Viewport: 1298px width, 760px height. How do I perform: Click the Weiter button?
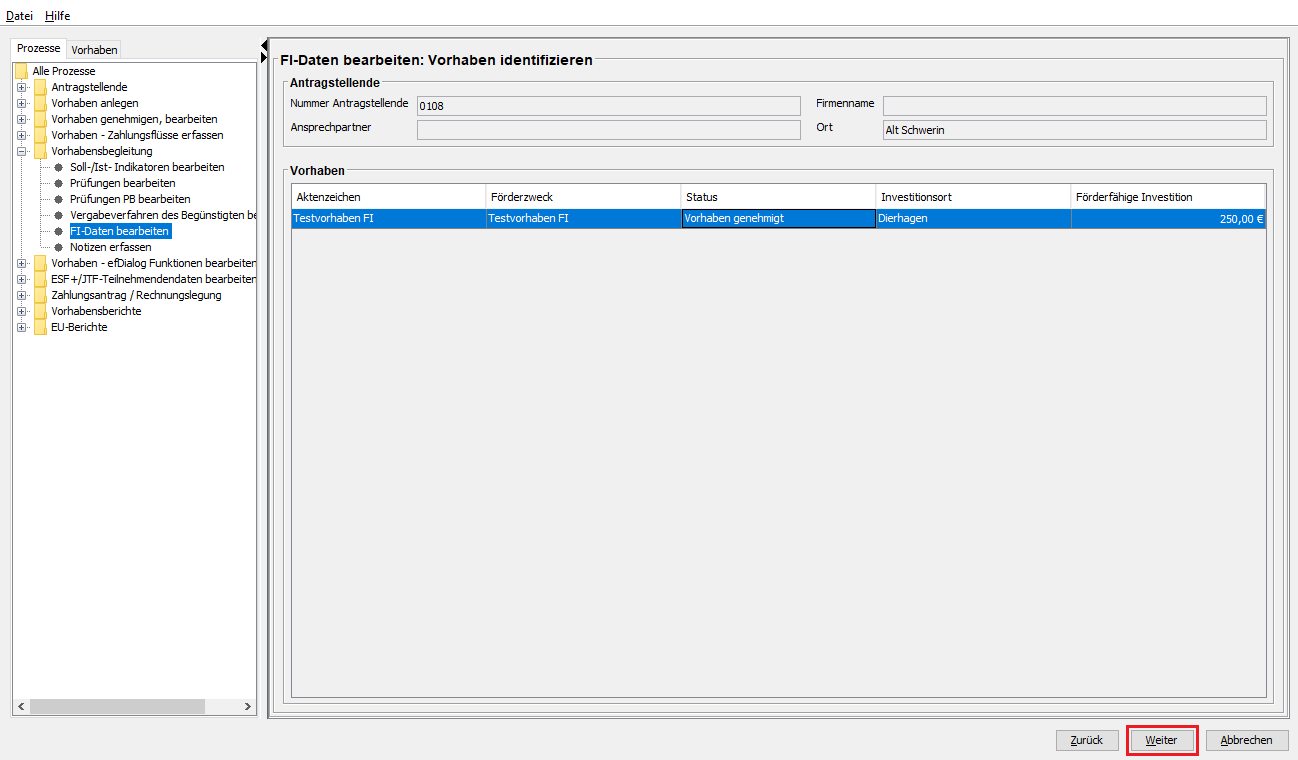[1162, 740]
